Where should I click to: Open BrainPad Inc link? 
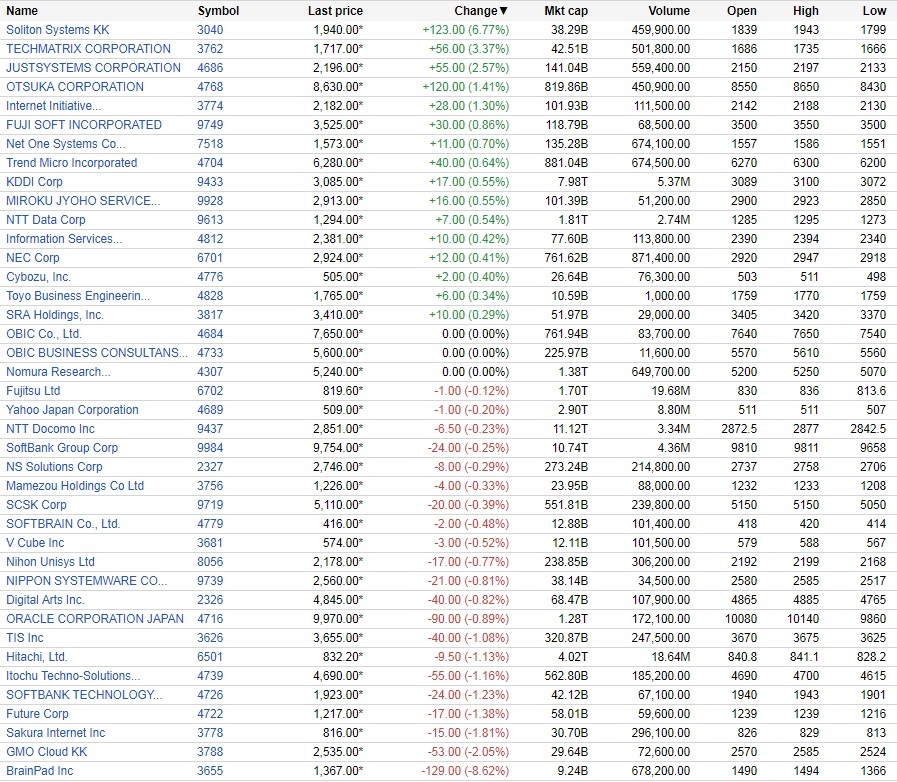pos(39,771)
